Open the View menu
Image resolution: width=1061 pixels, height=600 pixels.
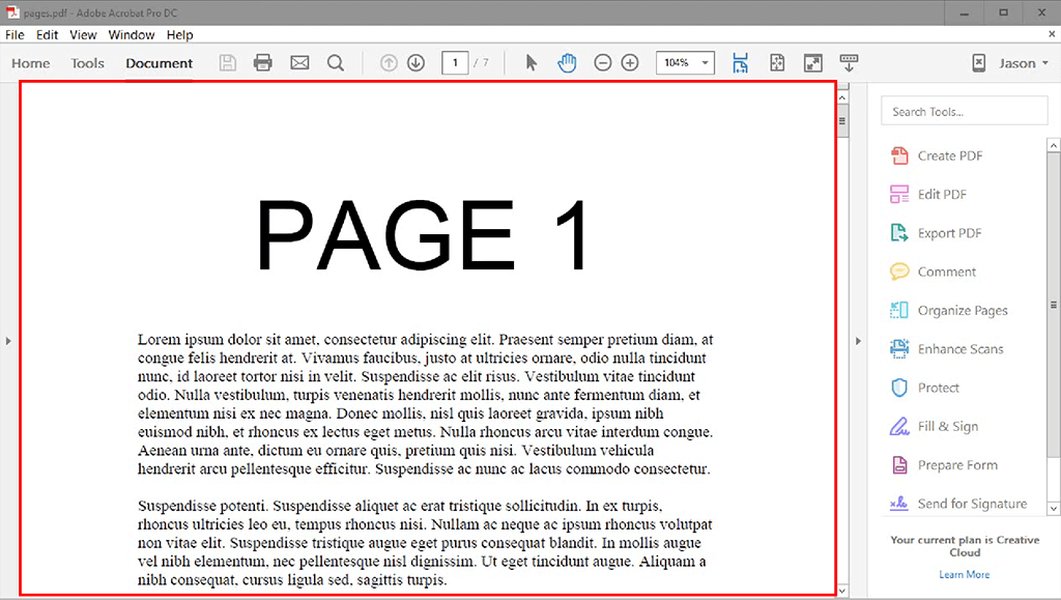click(x=83, y=34)
